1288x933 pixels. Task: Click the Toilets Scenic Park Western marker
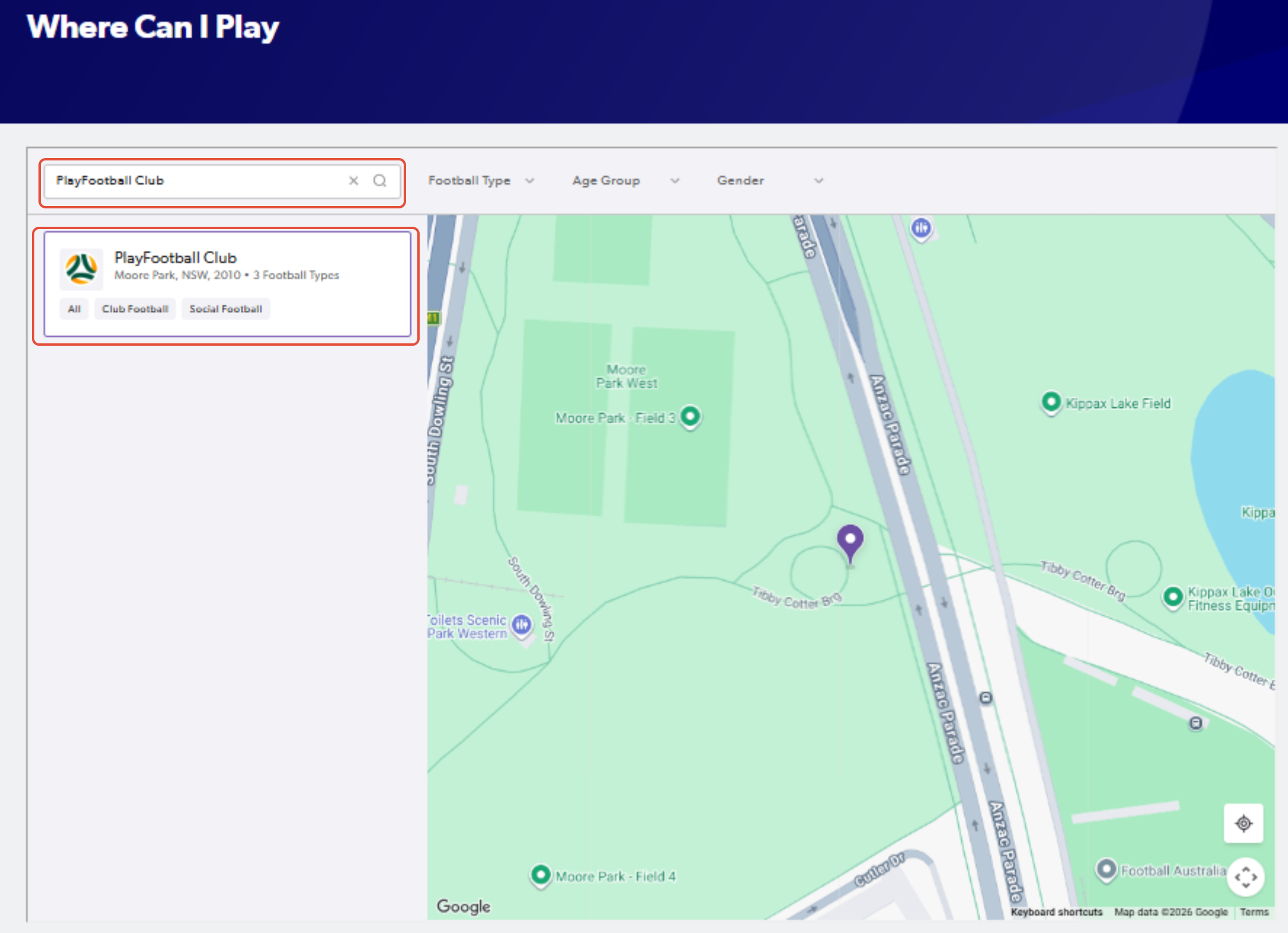pos(521,625)
